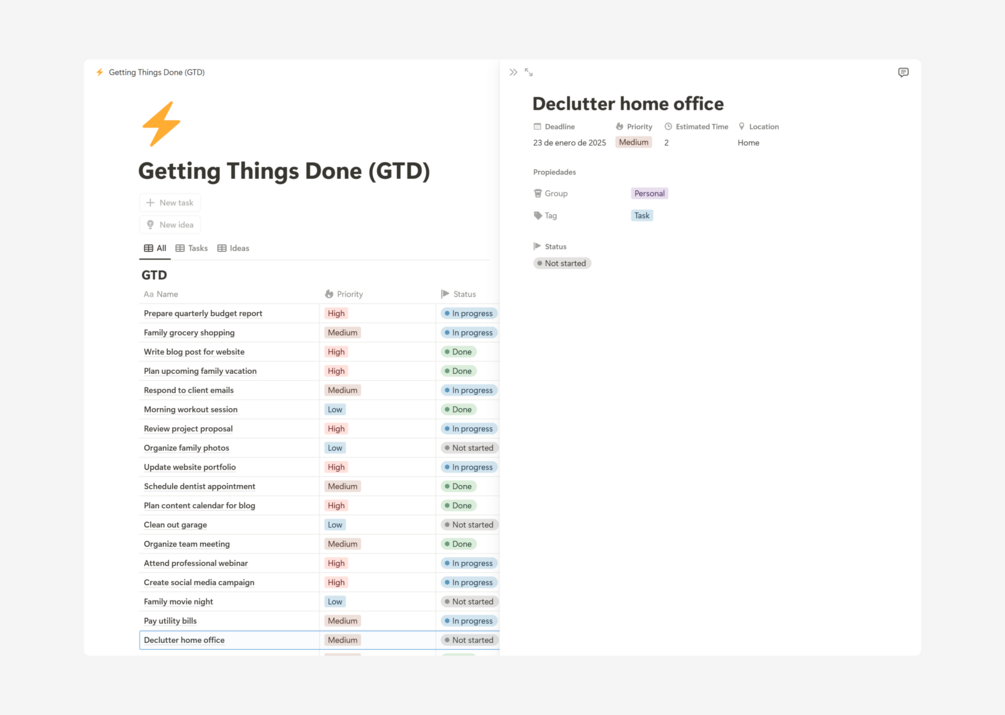This screenshot has height=715, width=1005.
Task: Click the New task button
Action: (170, 202)
